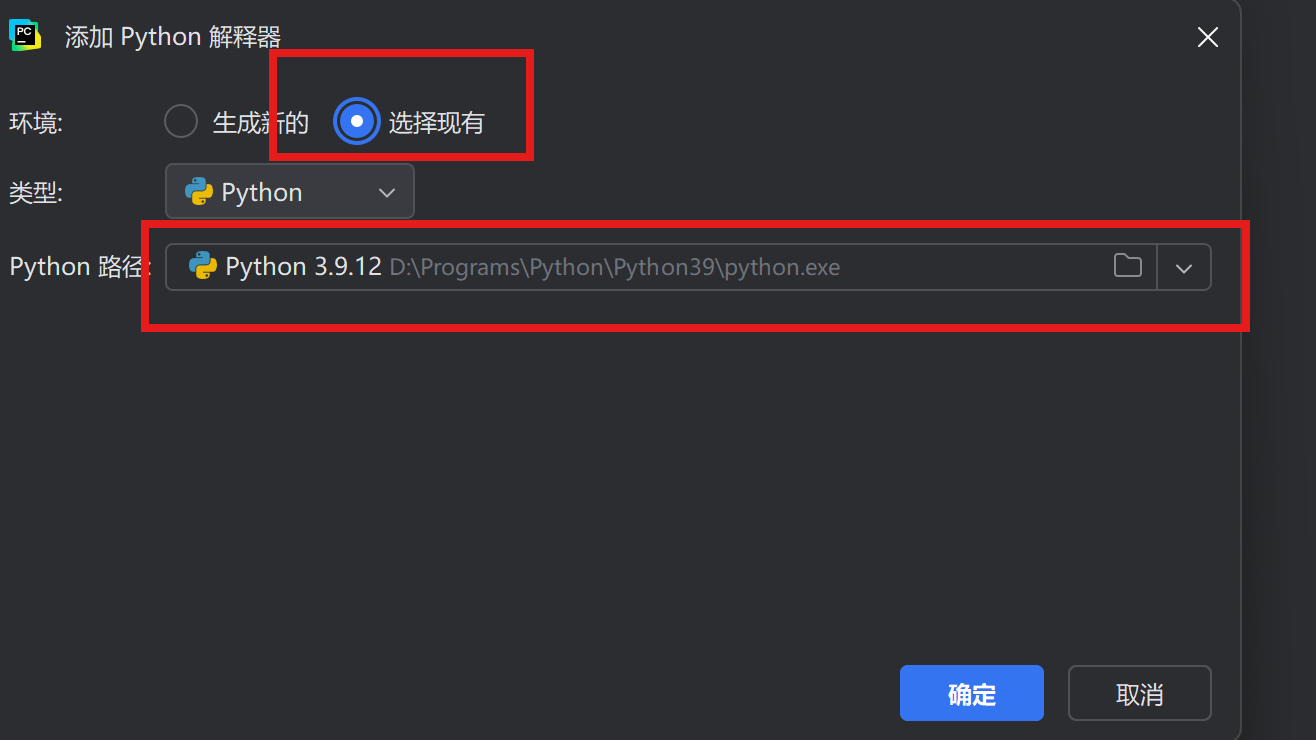The height and width of the screenshot is (740, 1316).
Task: Click the Python logo in 类型 dropdown
Action: [200, 192]
